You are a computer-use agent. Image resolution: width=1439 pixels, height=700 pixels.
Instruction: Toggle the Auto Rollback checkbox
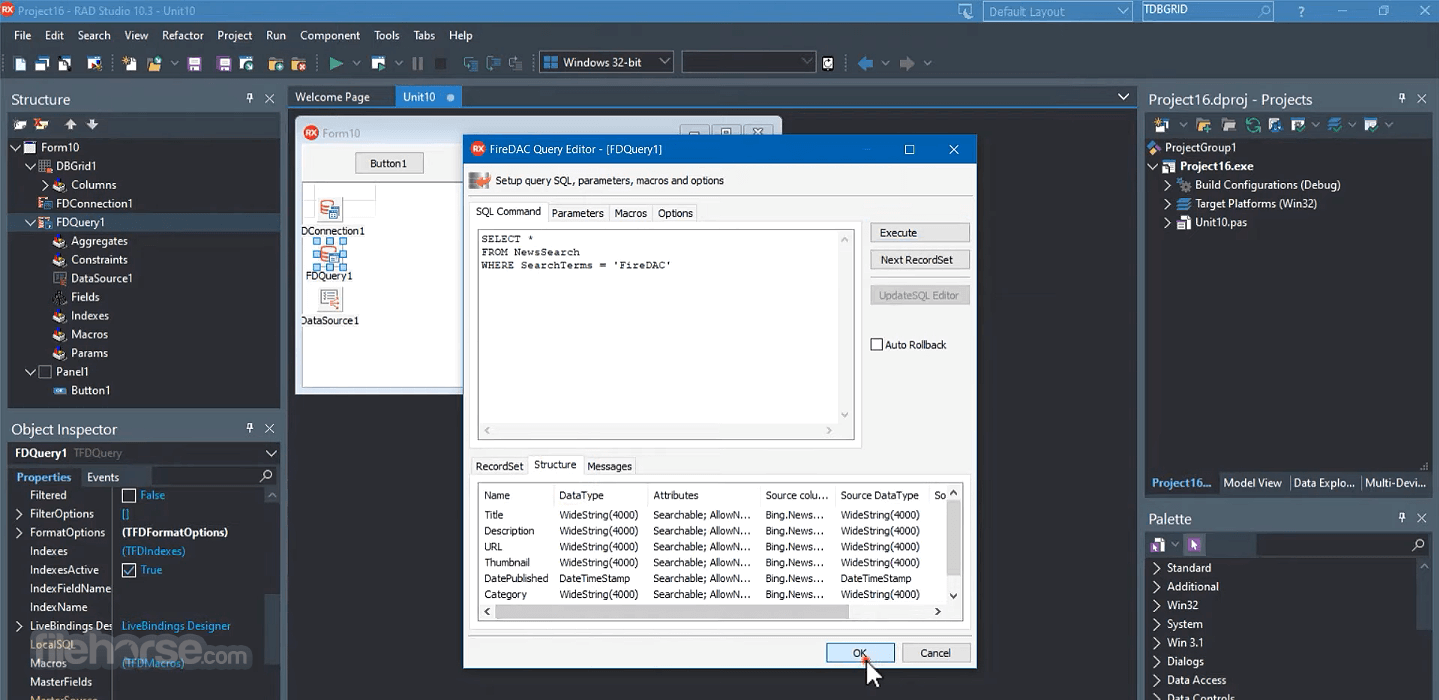click(x=877, y=345)
